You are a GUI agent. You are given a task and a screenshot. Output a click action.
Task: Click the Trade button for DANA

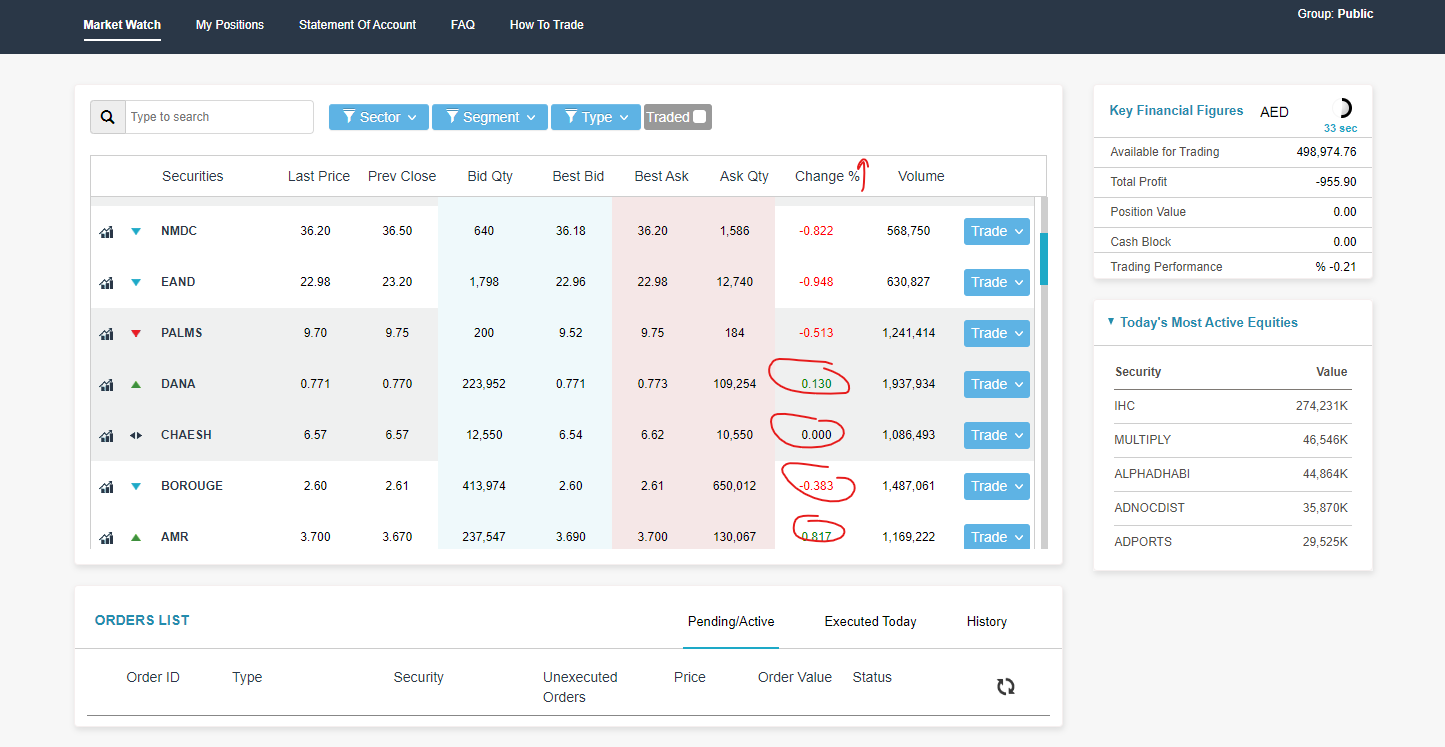click(988, 384)
